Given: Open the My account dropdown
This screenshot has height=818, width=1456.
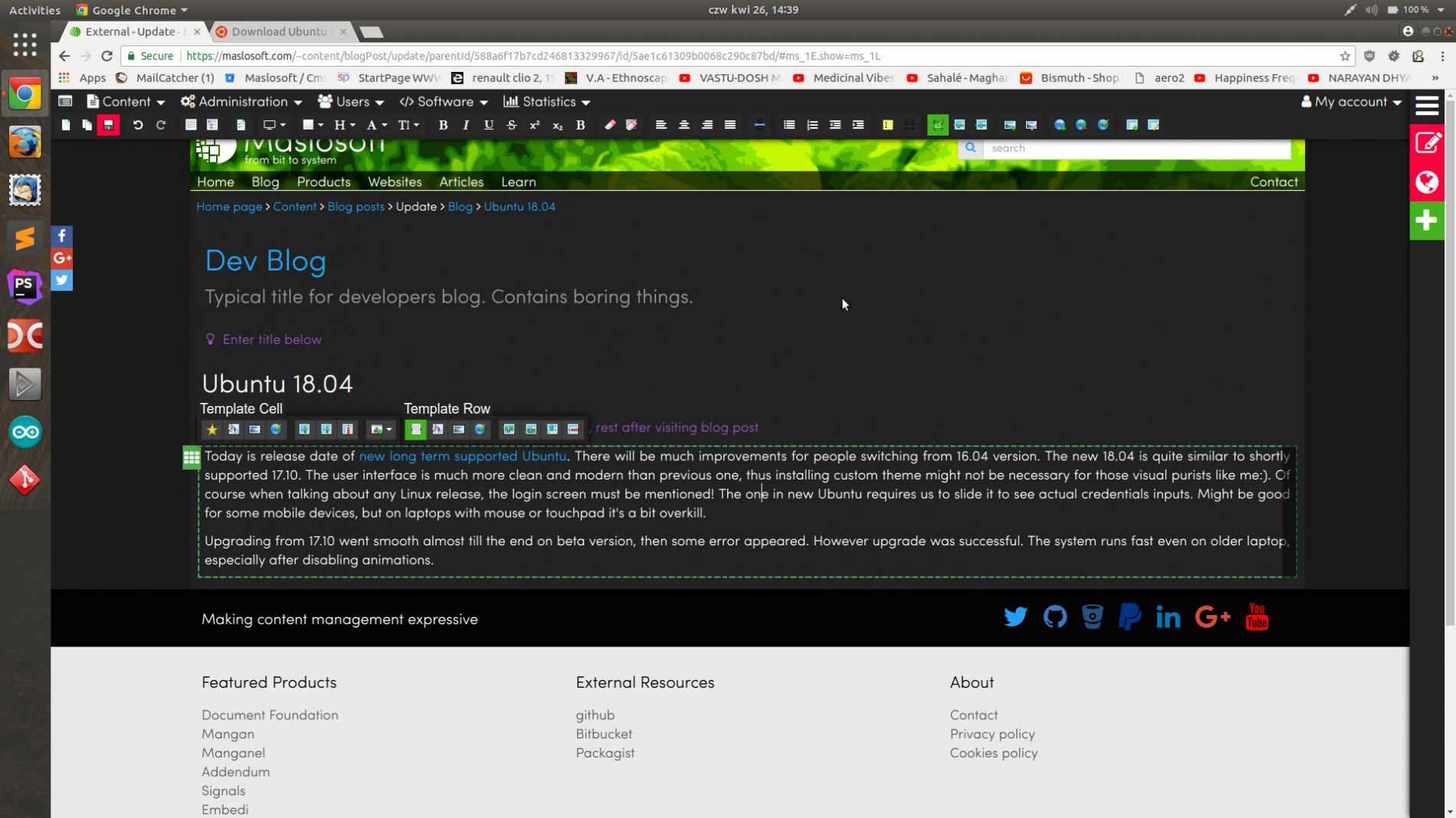Looking at the screenshot, I should (x=1352, y=102).
